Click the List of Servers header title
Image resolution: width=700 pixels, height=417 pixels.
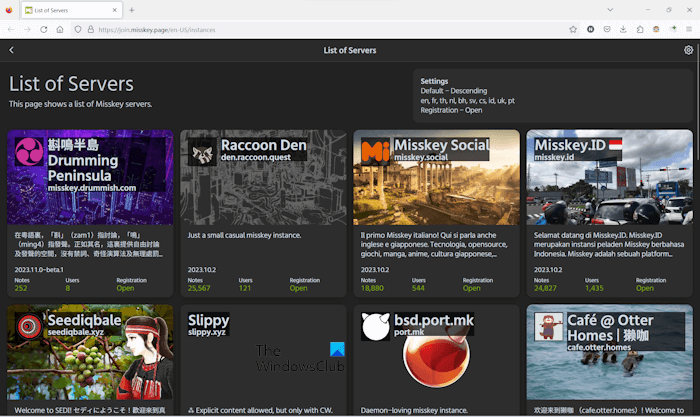click(350, 50)
